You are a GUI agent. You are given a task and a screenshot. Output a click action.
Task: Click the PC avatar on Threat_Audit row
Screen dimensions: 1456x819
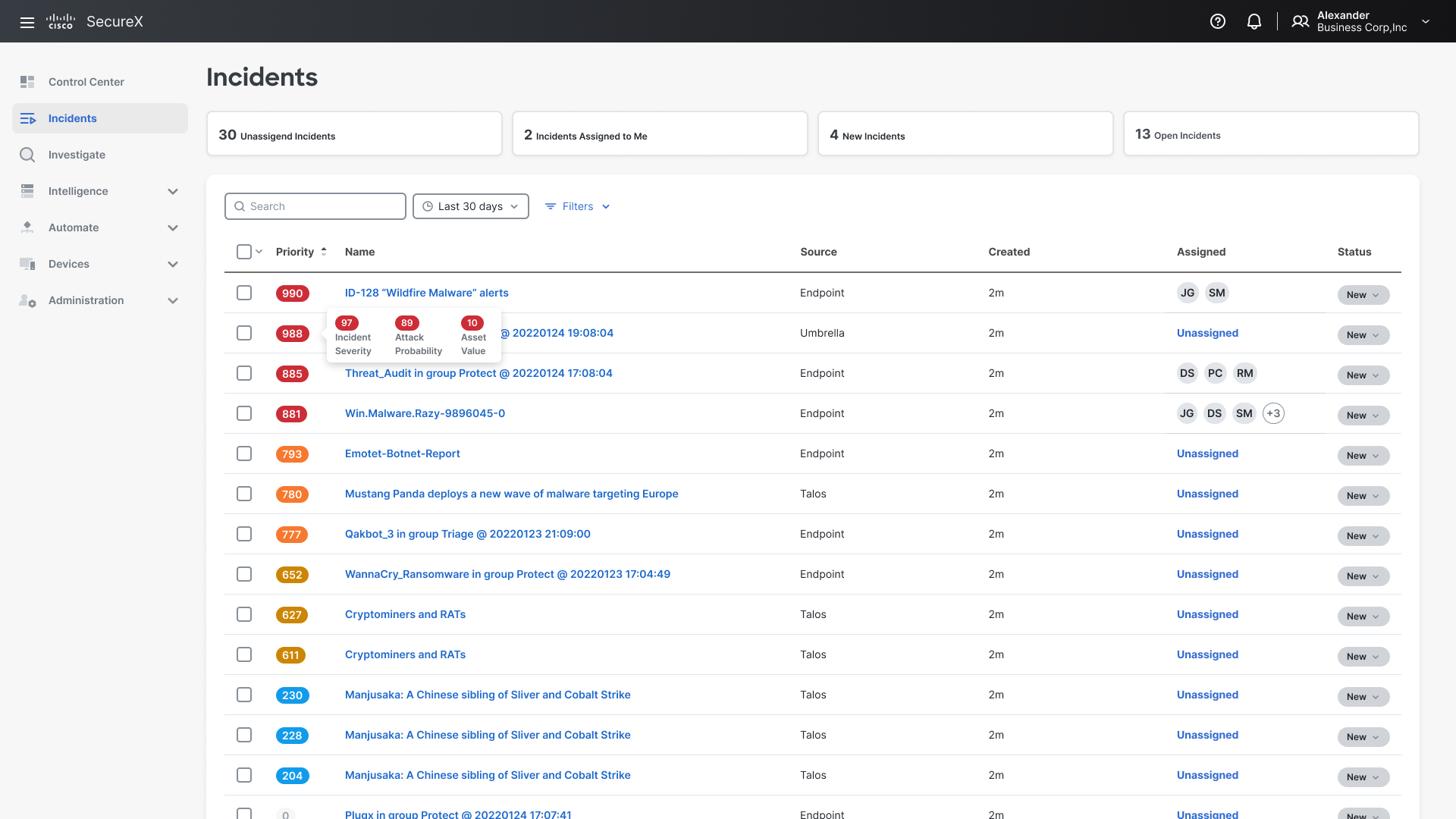[x=1216, y=373]
